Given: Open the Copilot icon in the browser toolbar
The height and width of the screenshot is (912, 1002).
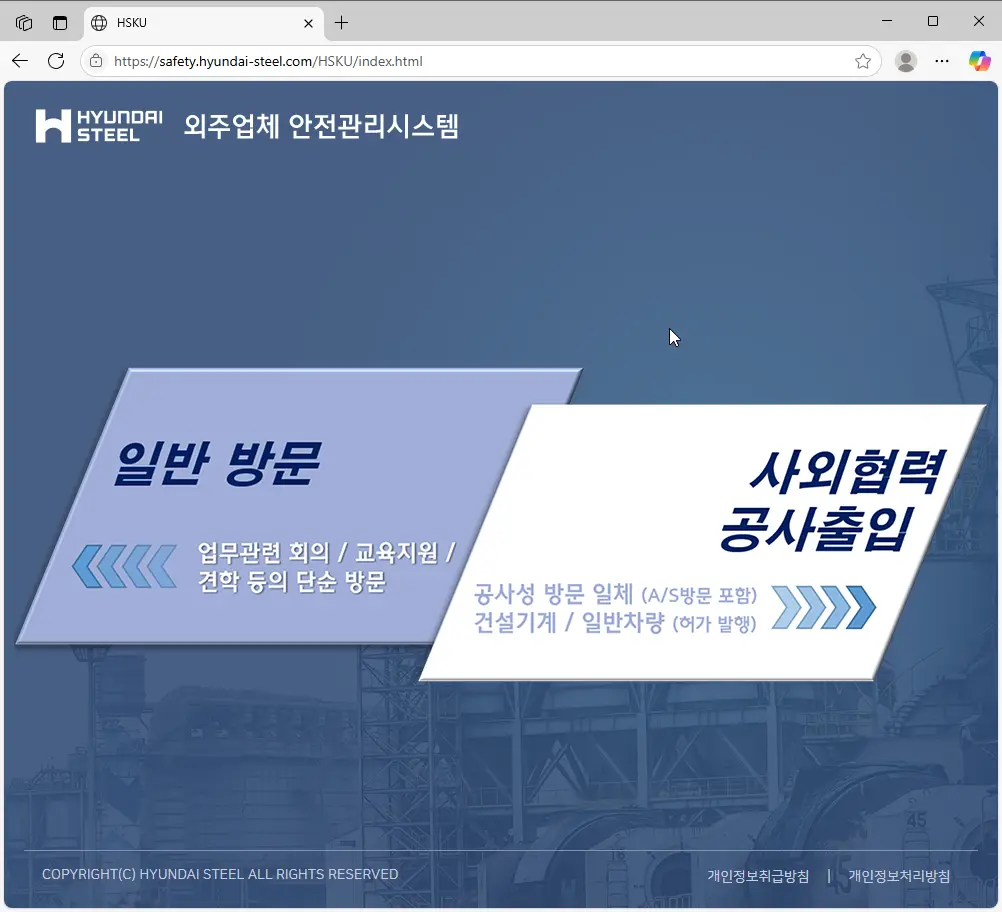Looking at the screenshot, I should point(978,61).
